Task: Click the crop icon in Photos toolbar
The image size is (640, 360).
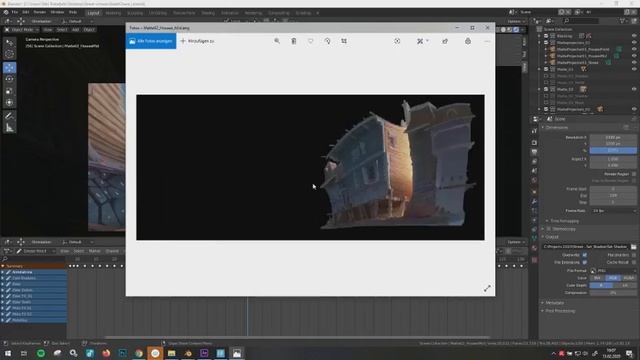Action: click(344, 41)
